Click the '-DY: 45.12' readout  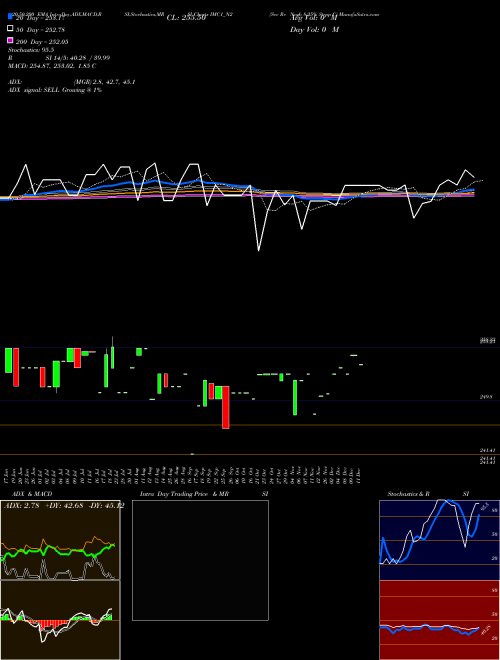pyautogui.click(x=106, y=506)
